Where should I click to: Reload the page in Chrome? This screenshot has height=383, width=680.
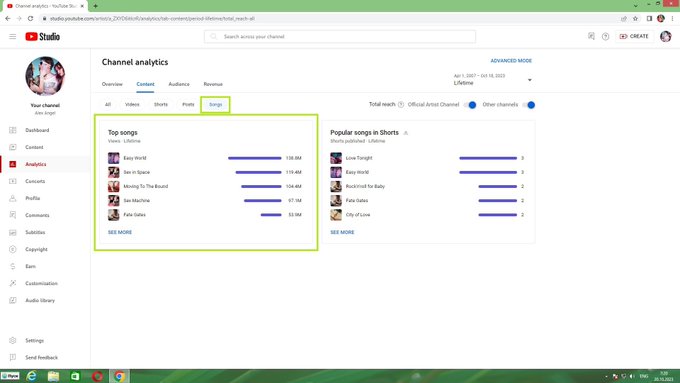point(30,18)
